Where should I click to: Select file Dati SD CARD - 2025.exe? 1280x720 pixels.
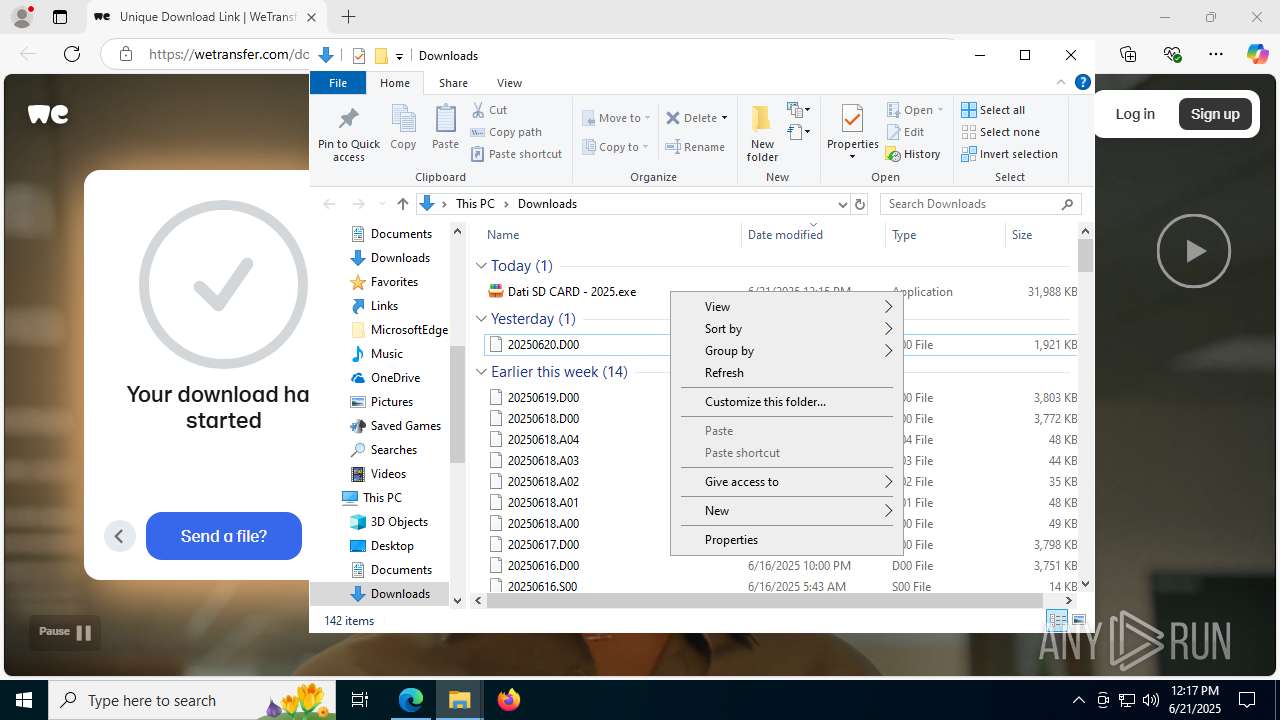(572, 292)
